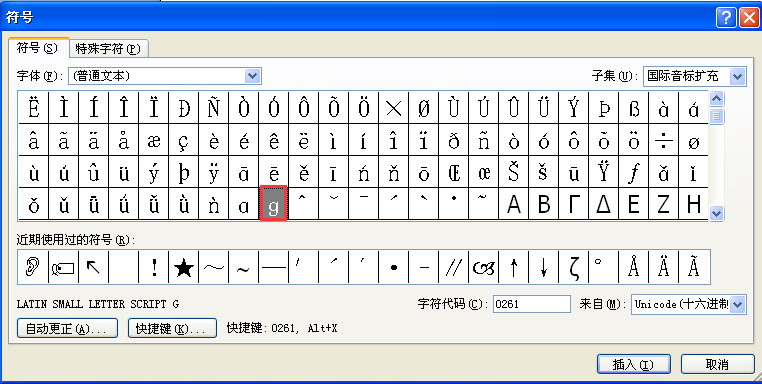Select the down arrow ↓ recent symbol
Viewport: 762px width, 384px height.
(x=544, y=267)
